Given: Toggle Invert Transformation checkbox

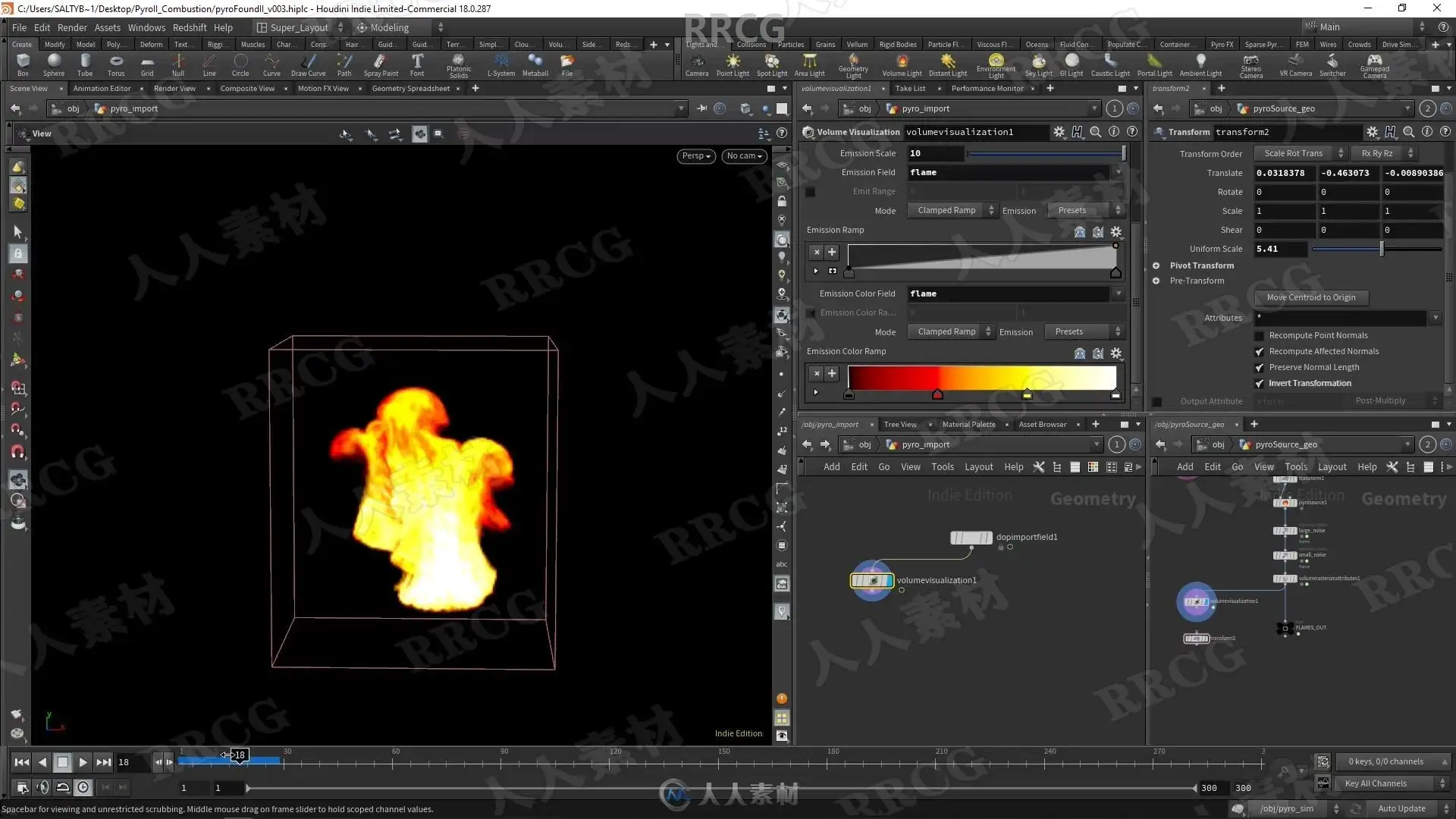Looking at the screenshot, I should pos(1260,383).
